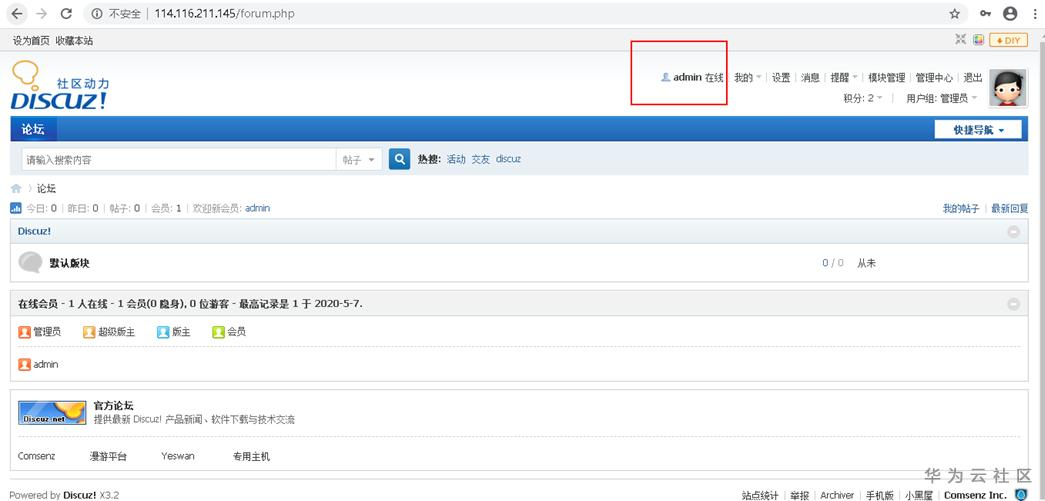
Task: Click the user avatar image
Action: pyautogui.click(x=1008, y=87)
